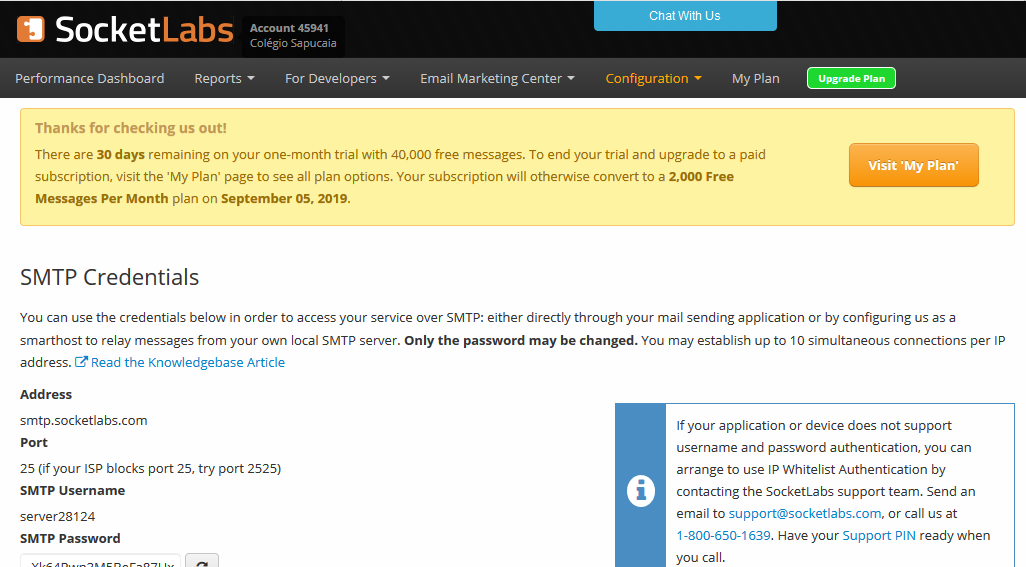Image resolution: width=1026 pixels, height=567 pixels.
Task: Click 'September 05, 2019' date text
Action: point(284,199)
